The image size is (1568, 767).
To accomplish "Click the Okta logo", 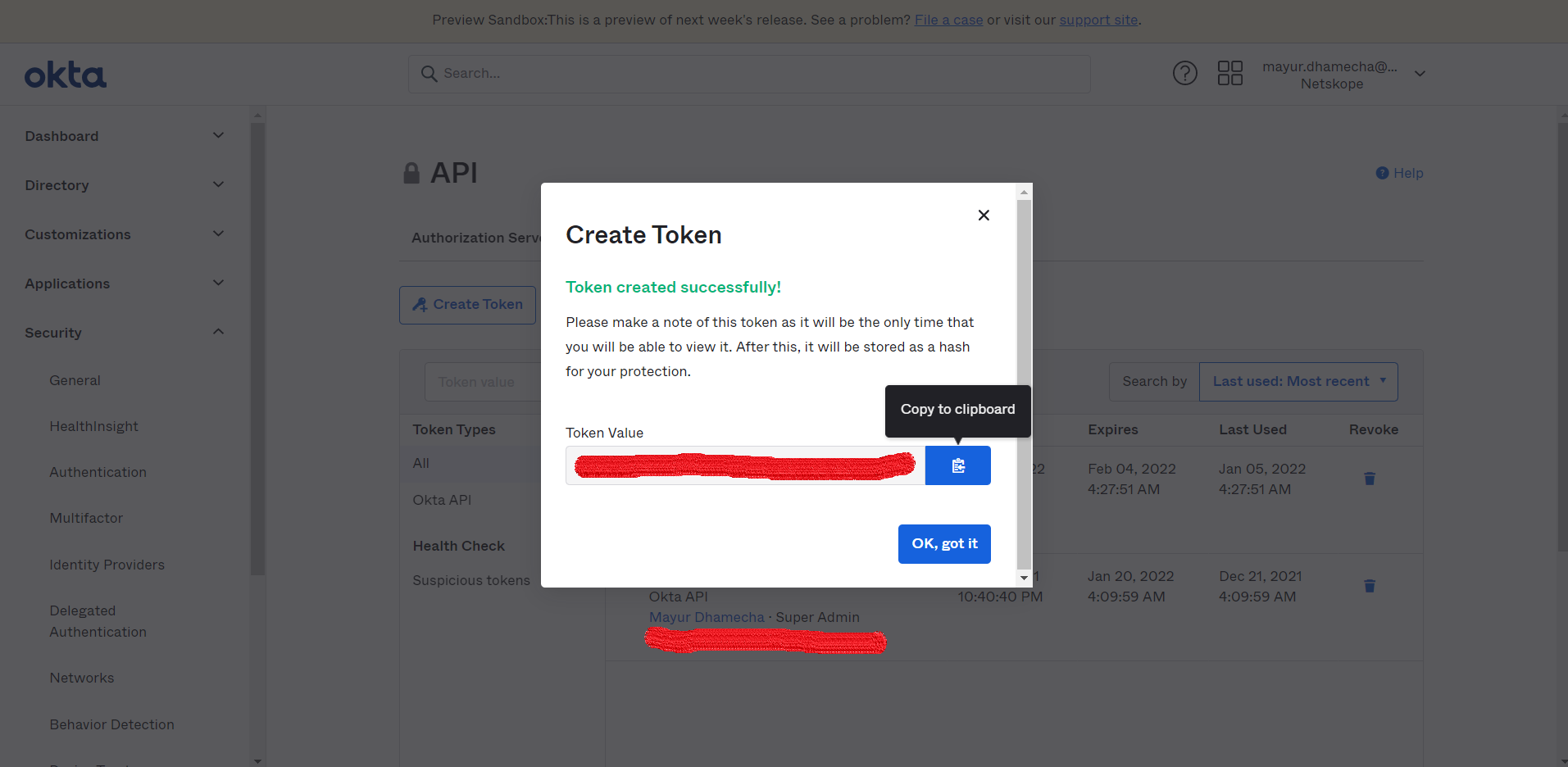I will (x=66, y=75).
